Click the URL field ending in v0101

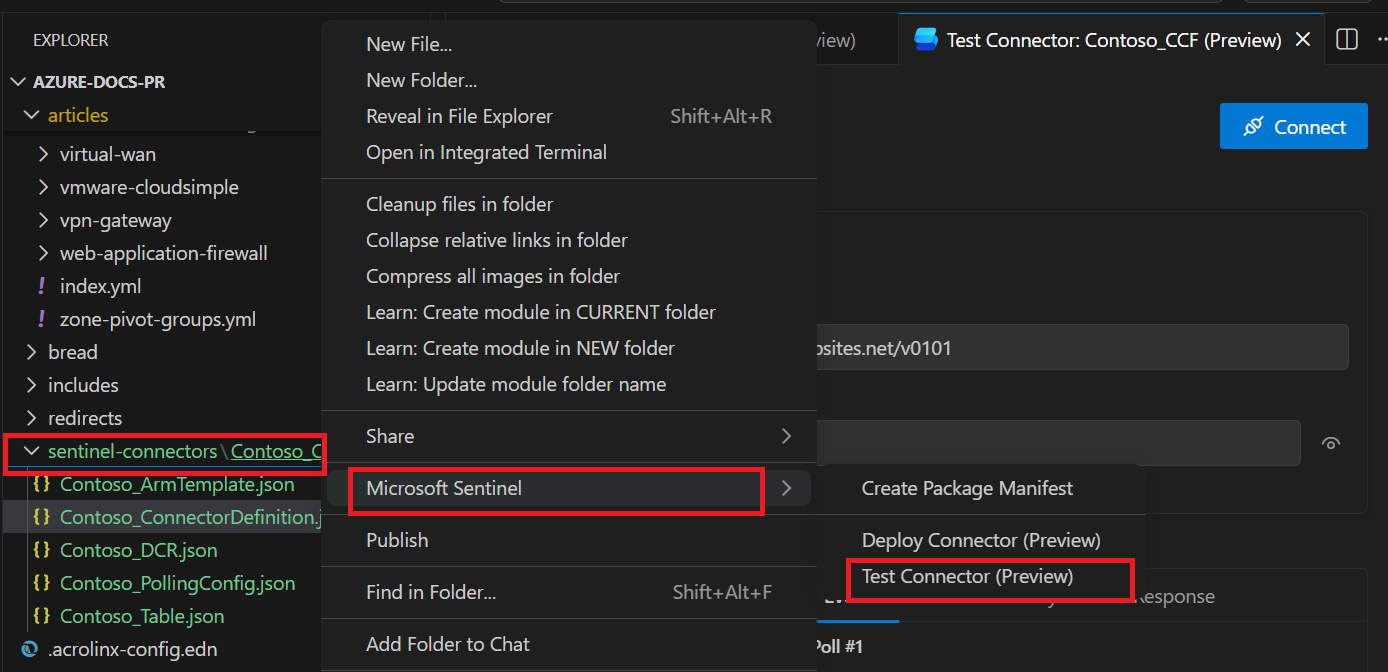(1080, 348)
